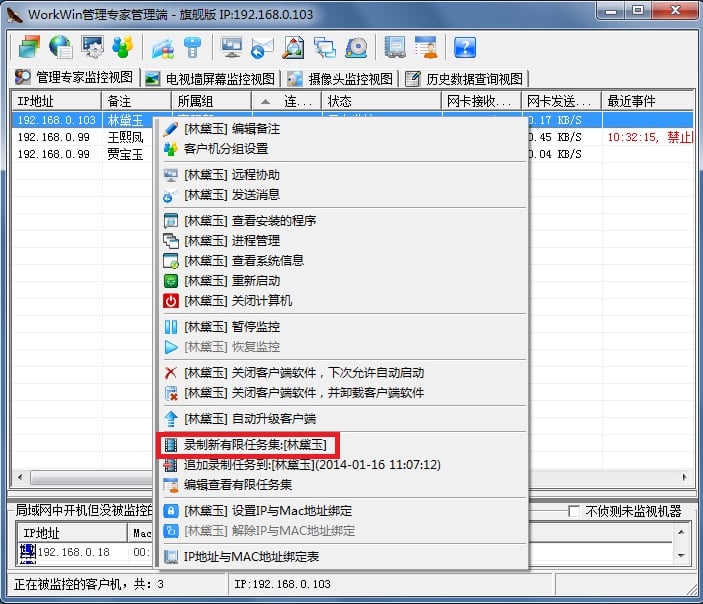The width and height of the screenshot is (703, 604).
Task: Choose [林黛玉] 编辑备注 menu item
Action: click(x=341, y=129)
